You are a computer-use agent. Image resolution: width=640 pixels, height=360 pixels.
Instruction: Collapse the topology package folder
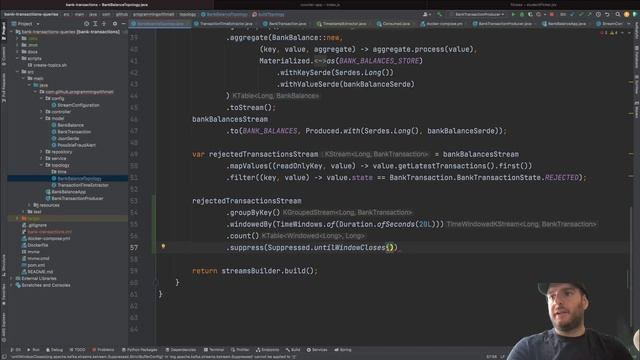click(x=41, y=165)
